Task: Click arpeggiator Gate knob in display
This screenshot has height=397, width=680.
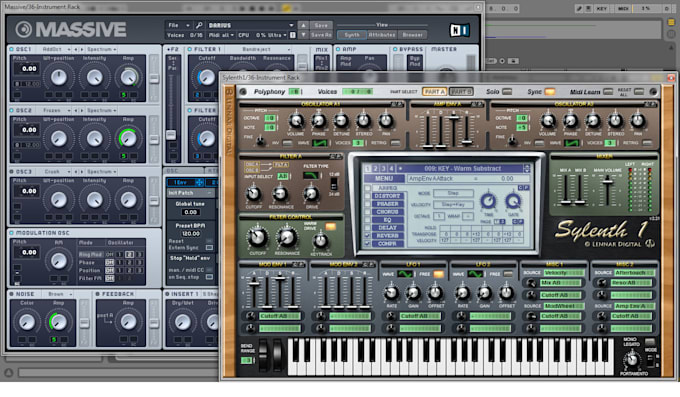Action: point(513,201)
